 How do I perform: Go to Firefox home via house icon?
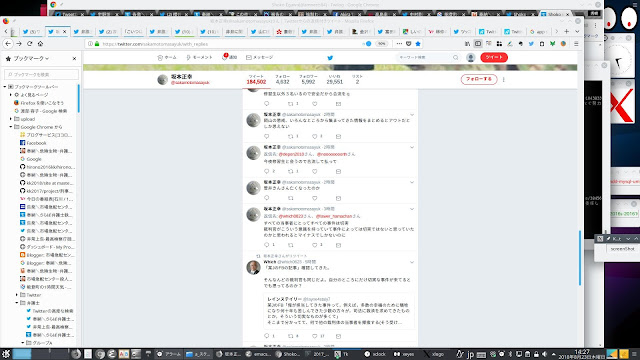[40, 44]
